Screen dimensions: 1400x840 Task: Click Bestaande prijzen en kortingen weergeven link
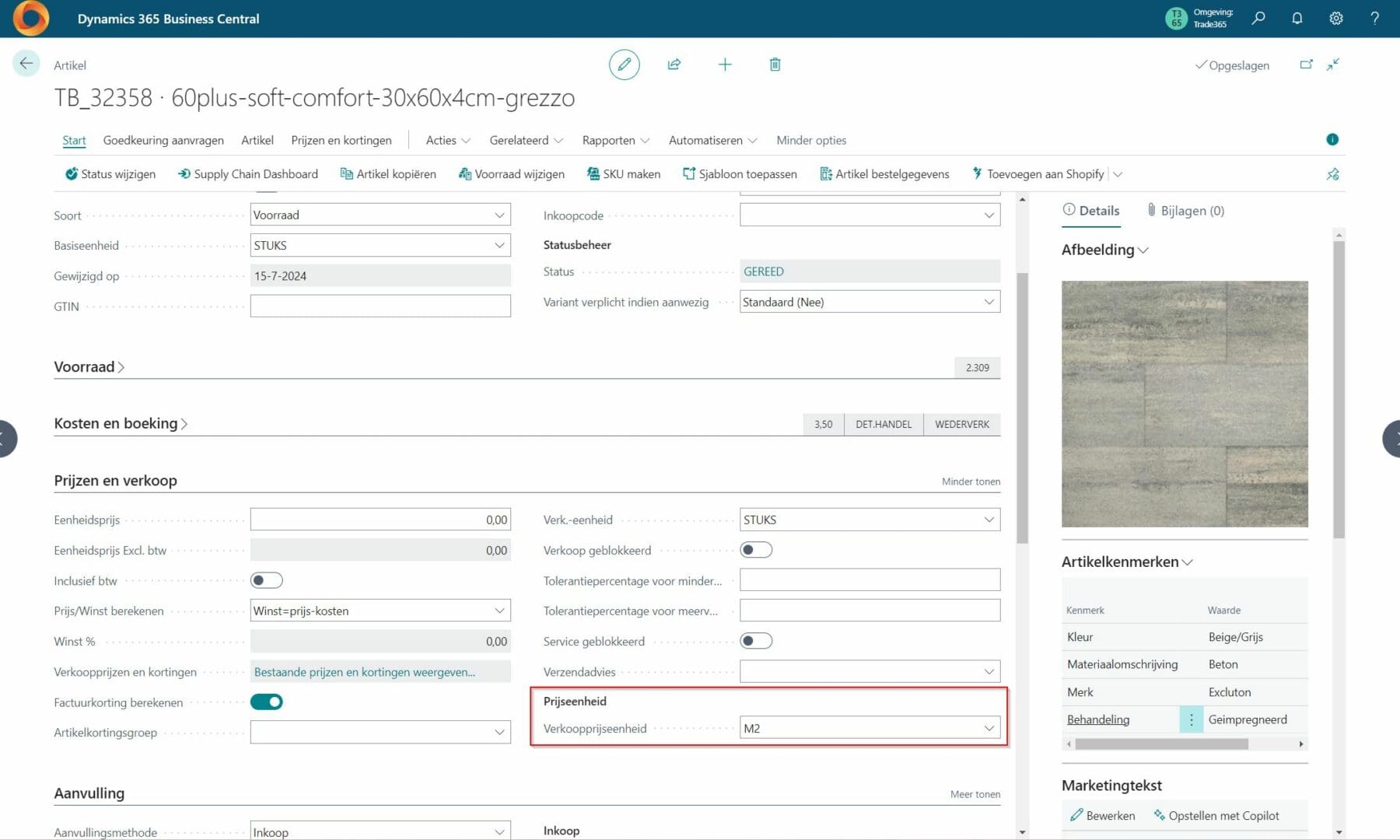[364, 672]
